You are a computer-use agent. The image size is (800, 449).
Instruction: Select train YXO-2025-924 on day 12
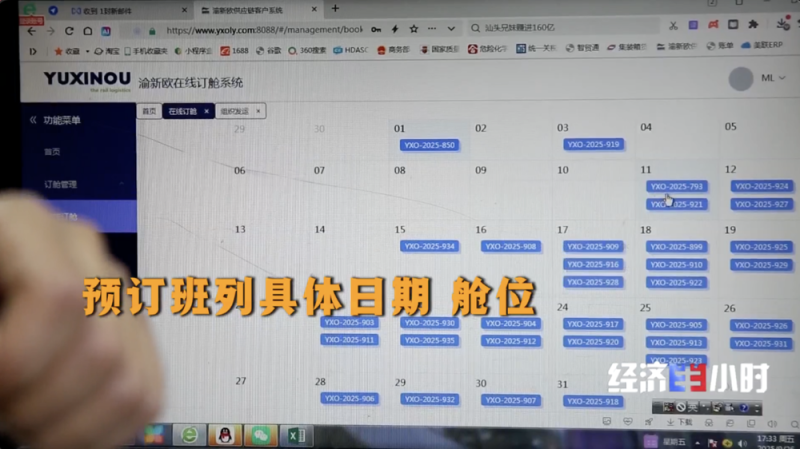tap(761, 186)
